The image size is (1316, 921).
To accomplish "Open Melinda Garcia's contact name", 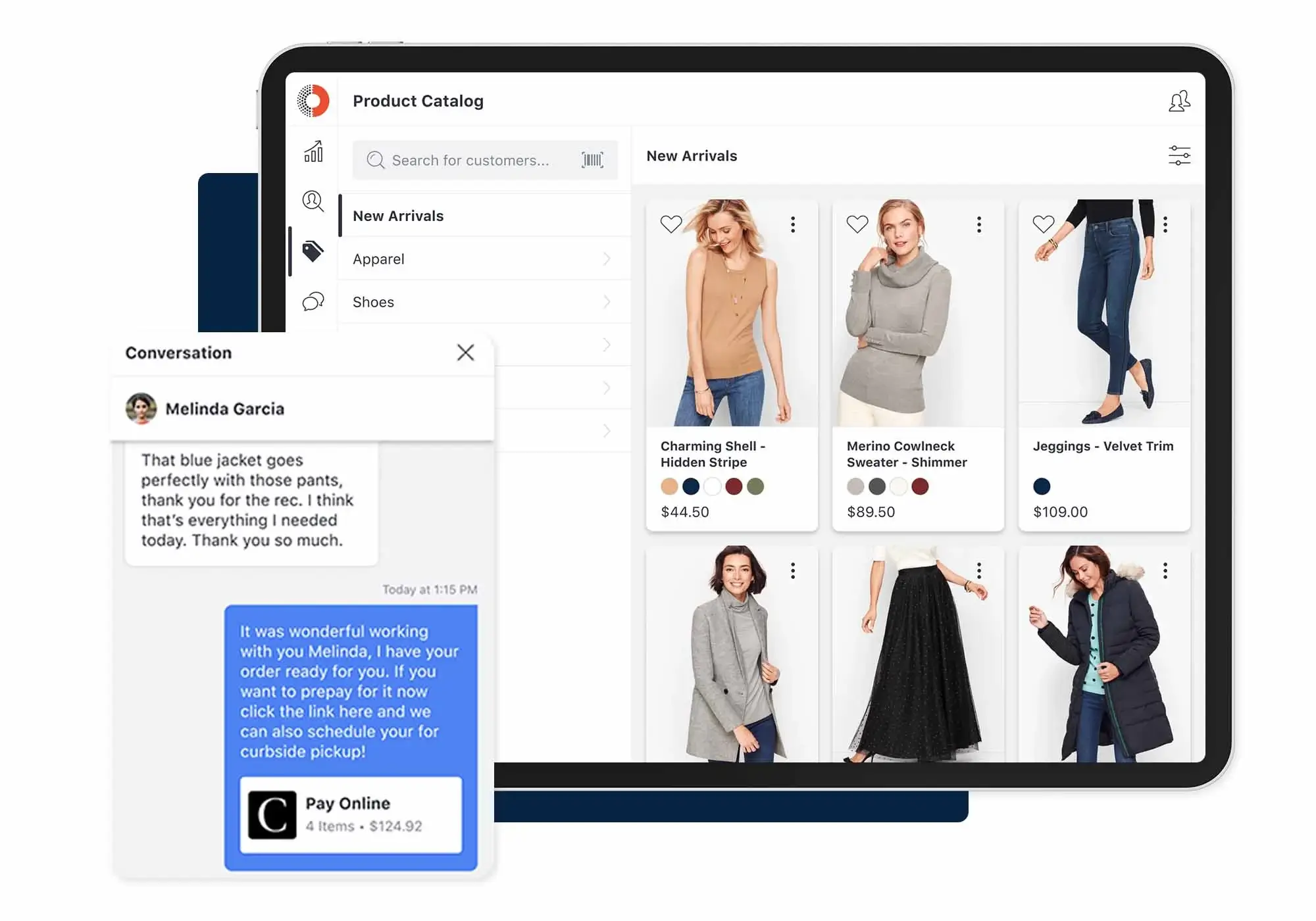I will pos(225,409).
